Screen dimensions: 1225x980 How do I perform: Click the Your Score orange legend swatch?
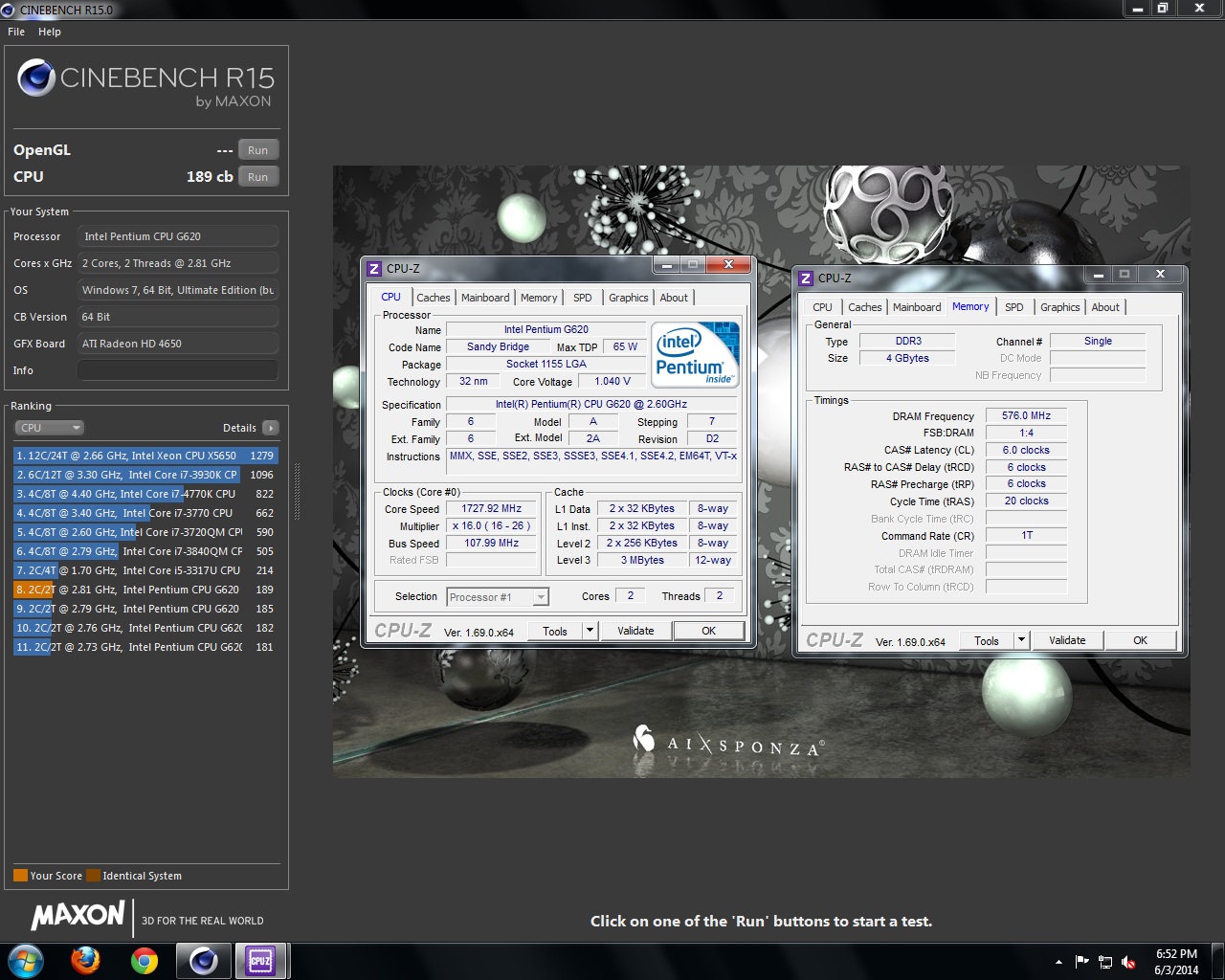[x=20, y=876]
